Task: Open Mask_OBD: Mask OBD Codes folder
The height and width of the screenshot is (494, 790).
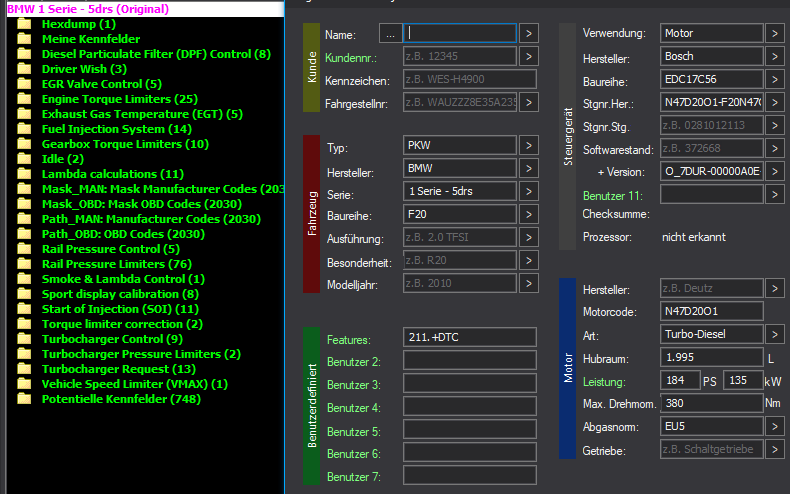Action: pos(142,204)
